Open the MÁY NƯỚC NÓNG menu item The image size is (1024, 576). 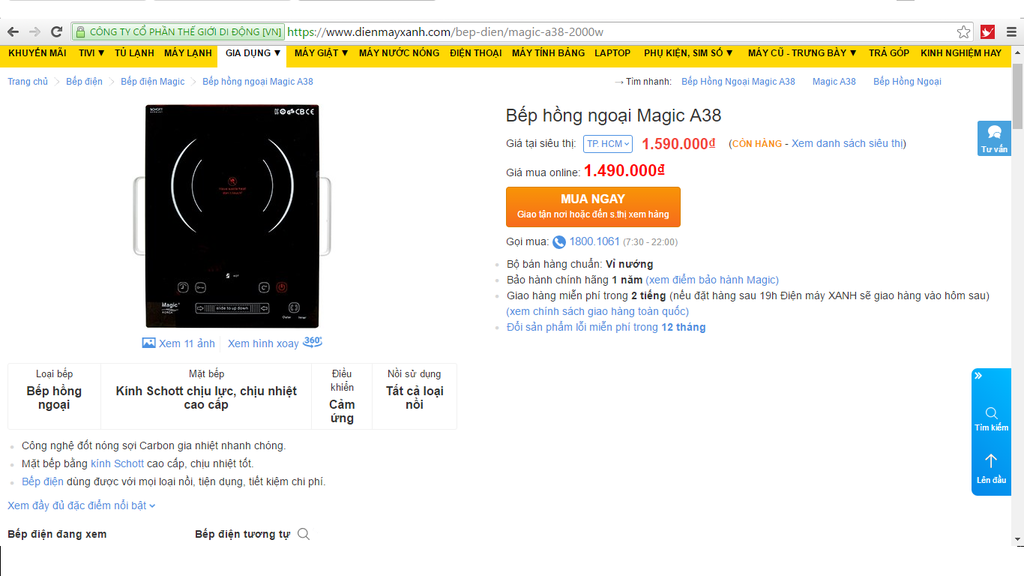(399, 53)
